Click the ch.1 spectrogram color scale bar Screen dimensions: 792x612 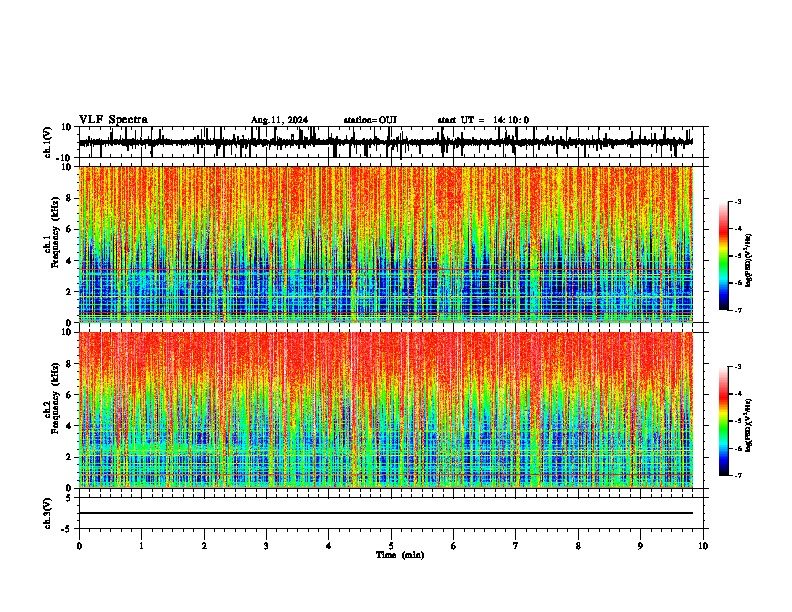[x=723, y=256]
